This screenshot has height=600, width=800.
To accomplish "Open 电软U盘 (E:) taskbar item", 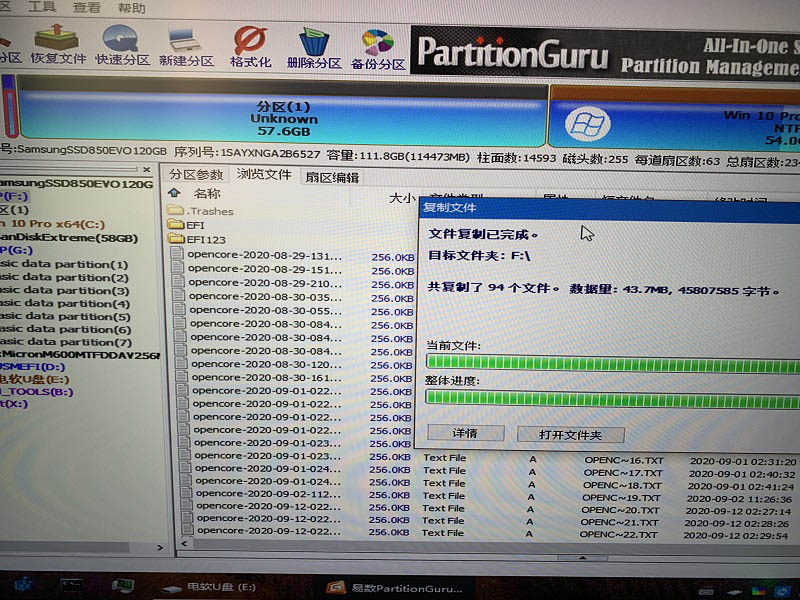I will (x=209, y=587).
